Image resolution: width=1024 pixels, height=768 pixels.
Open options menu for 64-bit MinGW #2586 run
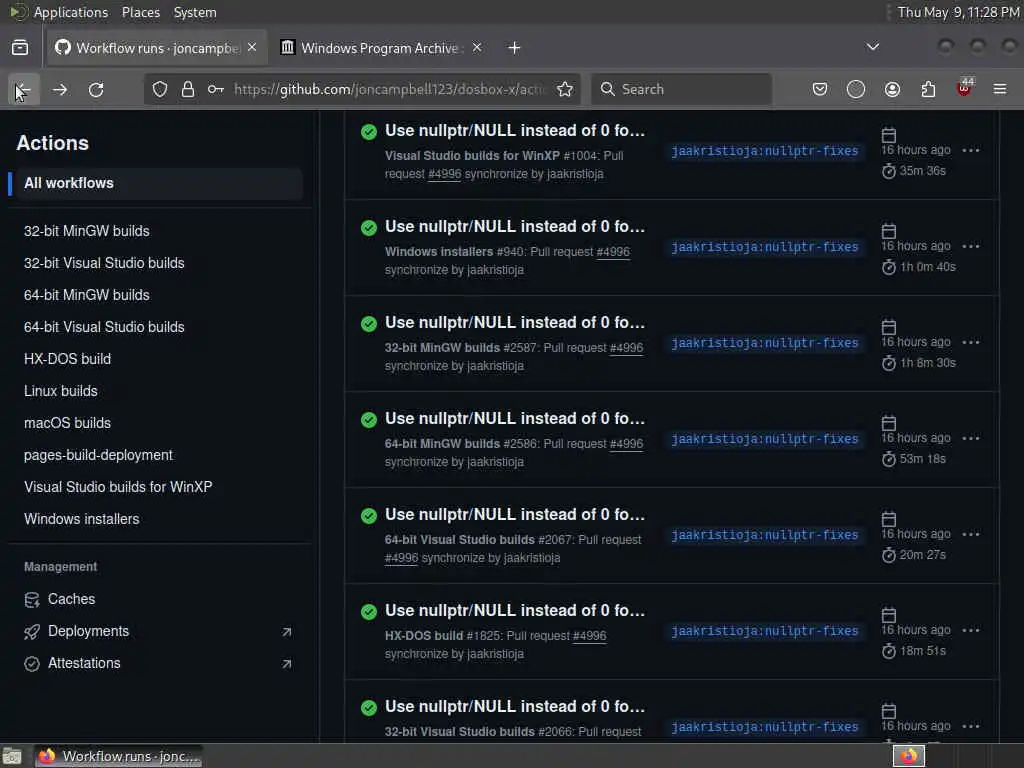[x=971, y=438]
